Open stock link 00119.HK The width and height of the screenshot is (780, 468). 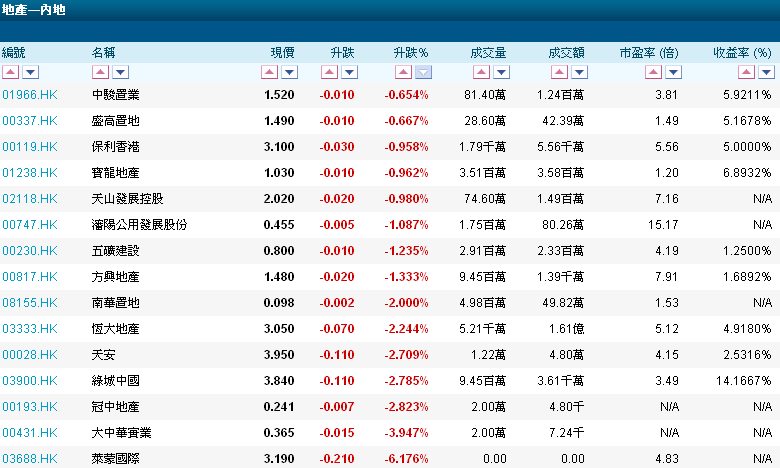30,147
